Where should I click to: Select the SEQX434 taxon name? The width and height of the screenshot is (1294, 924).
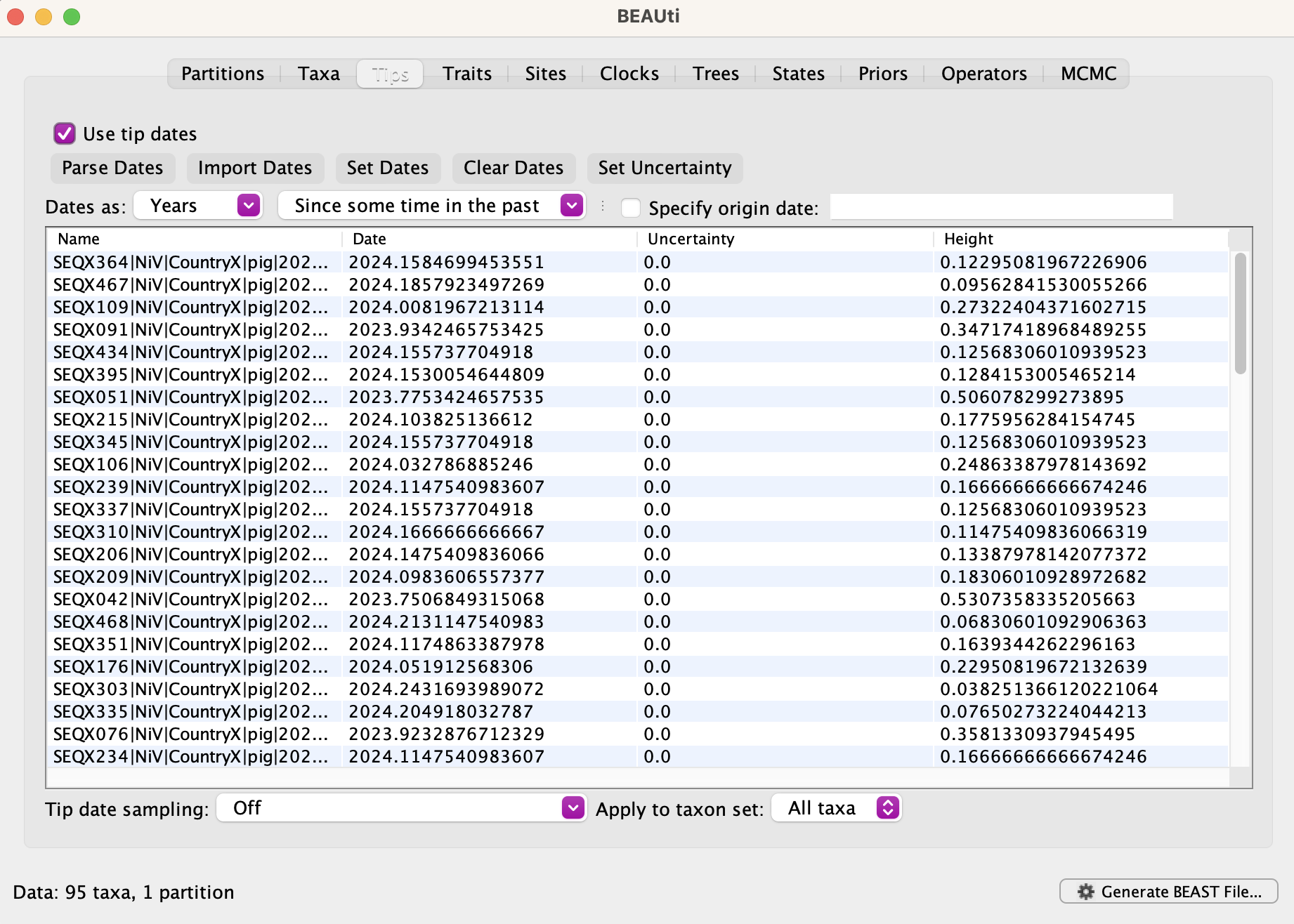190,352
